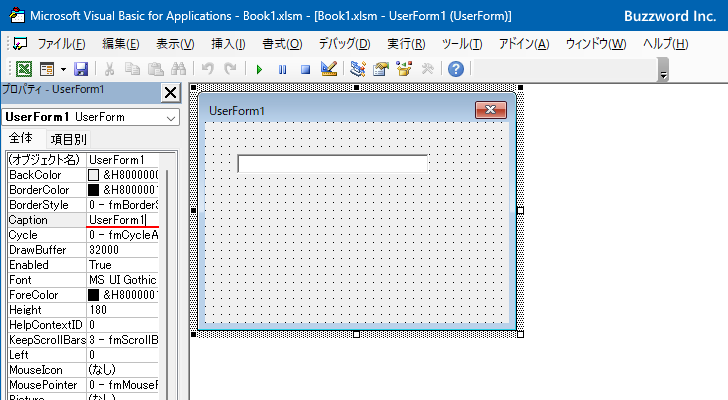Open the Insert UserForm dropdown arrow
This screenshot has width=728, height=400.
(x=63, y=69)
